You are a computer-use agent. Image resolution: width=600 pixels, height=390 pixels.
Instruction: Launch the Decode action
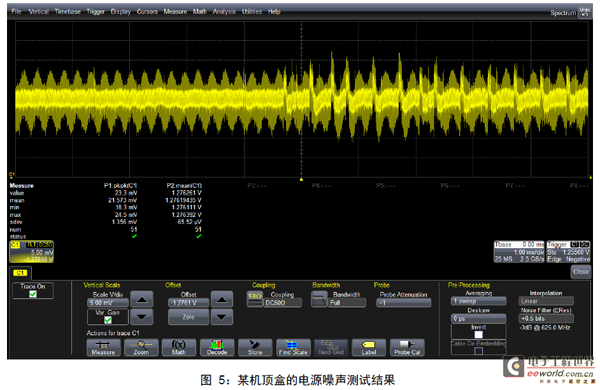pos(217,347)
